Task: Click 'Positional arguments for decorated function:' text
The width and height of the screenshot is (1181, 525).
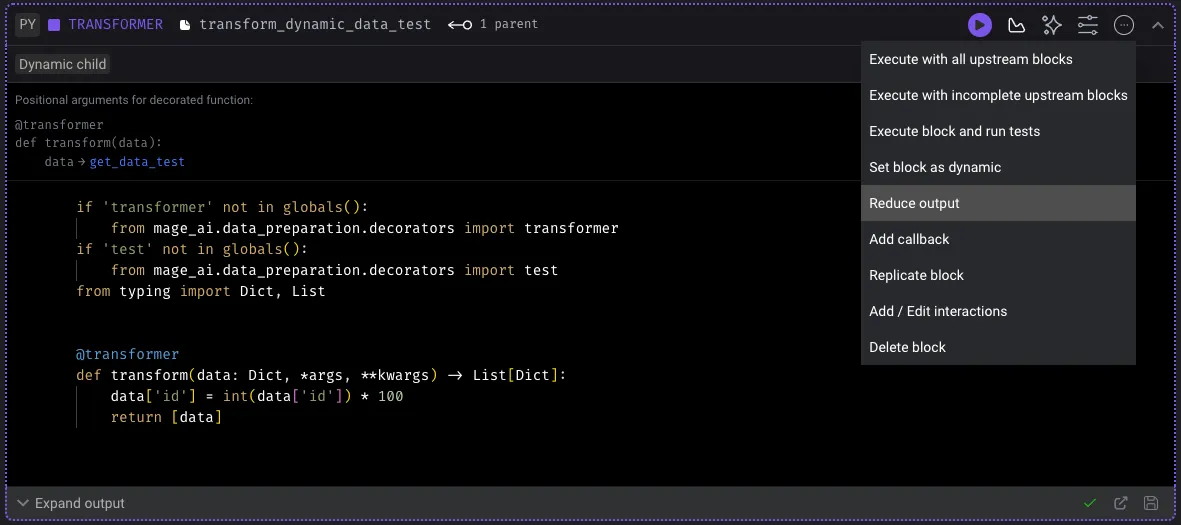Action: pos(134,99)
